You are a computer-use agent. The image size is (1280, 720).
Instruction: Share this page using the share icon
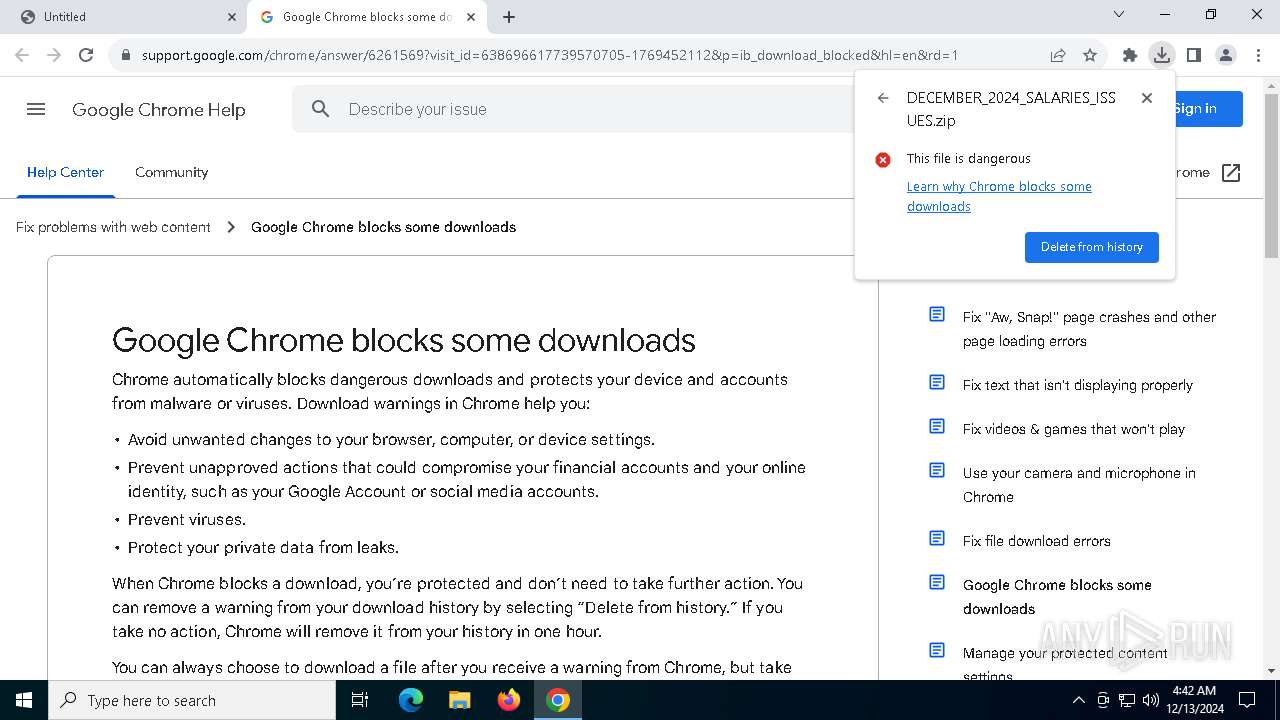1058,55
